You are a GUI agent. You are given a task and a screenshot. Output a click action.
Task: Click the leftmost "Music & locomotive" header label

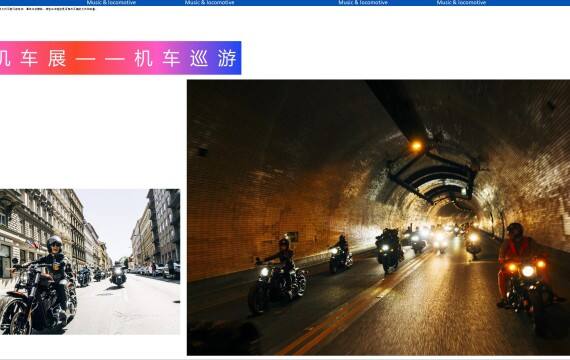click(111, 3)
